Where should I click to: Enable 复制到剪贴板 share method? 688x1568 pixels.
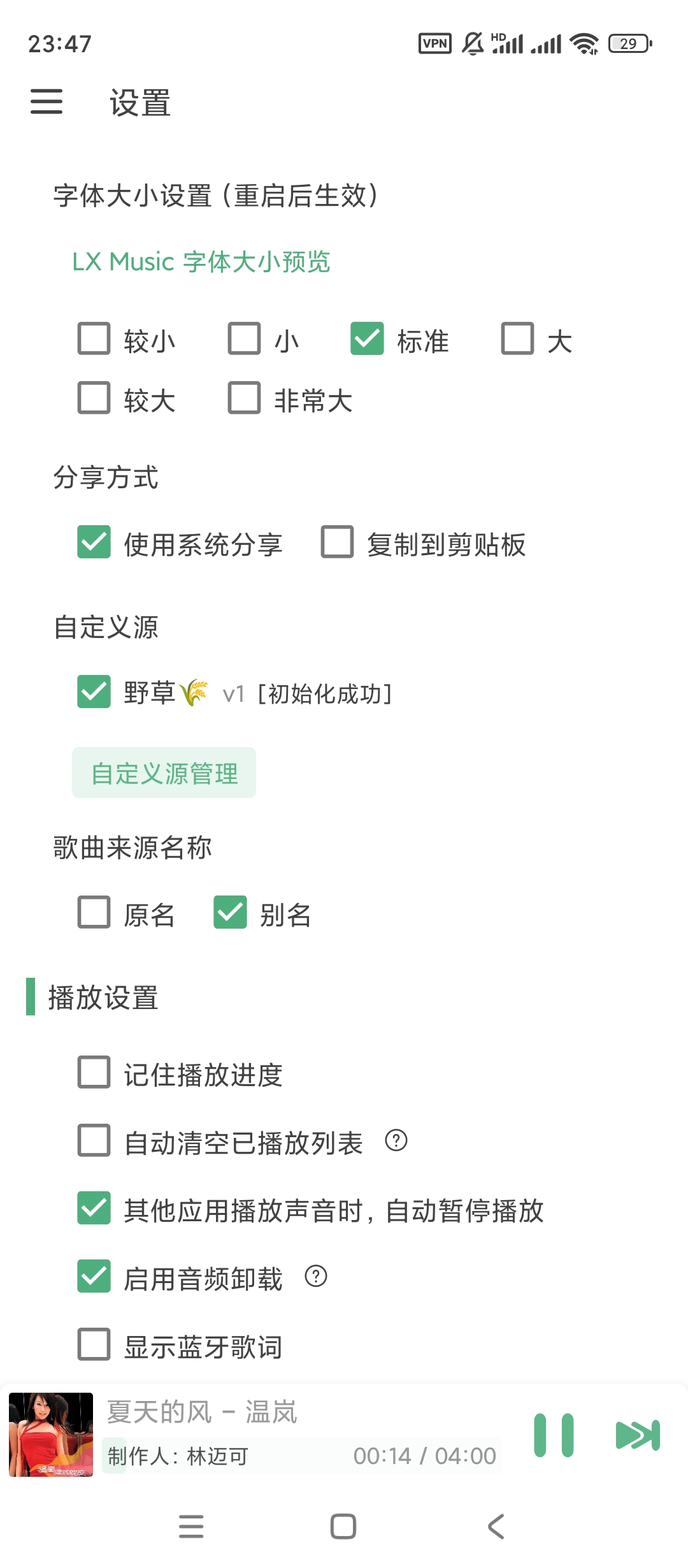pos(338,542)
